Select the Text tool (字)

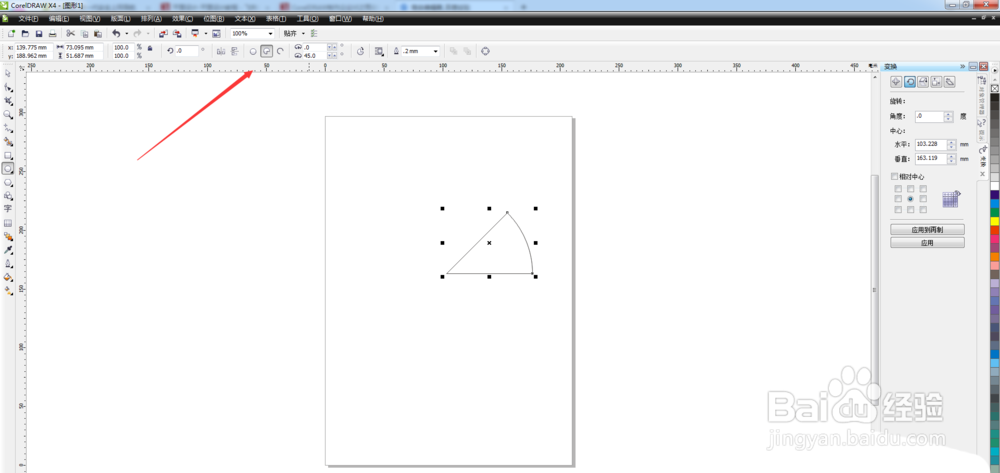(x=8, y=208)
